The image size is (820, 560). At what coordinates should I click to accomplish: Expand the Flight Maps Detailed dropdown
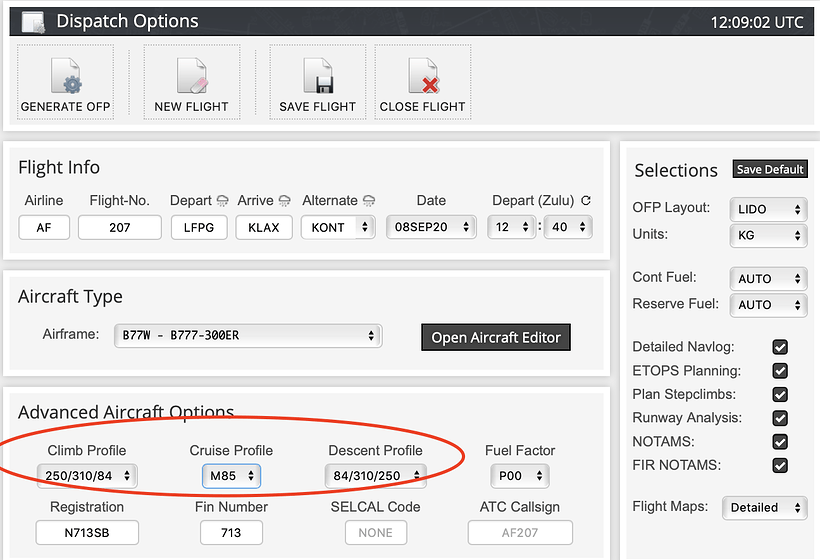pyautogui.click(x=764, y=507)
